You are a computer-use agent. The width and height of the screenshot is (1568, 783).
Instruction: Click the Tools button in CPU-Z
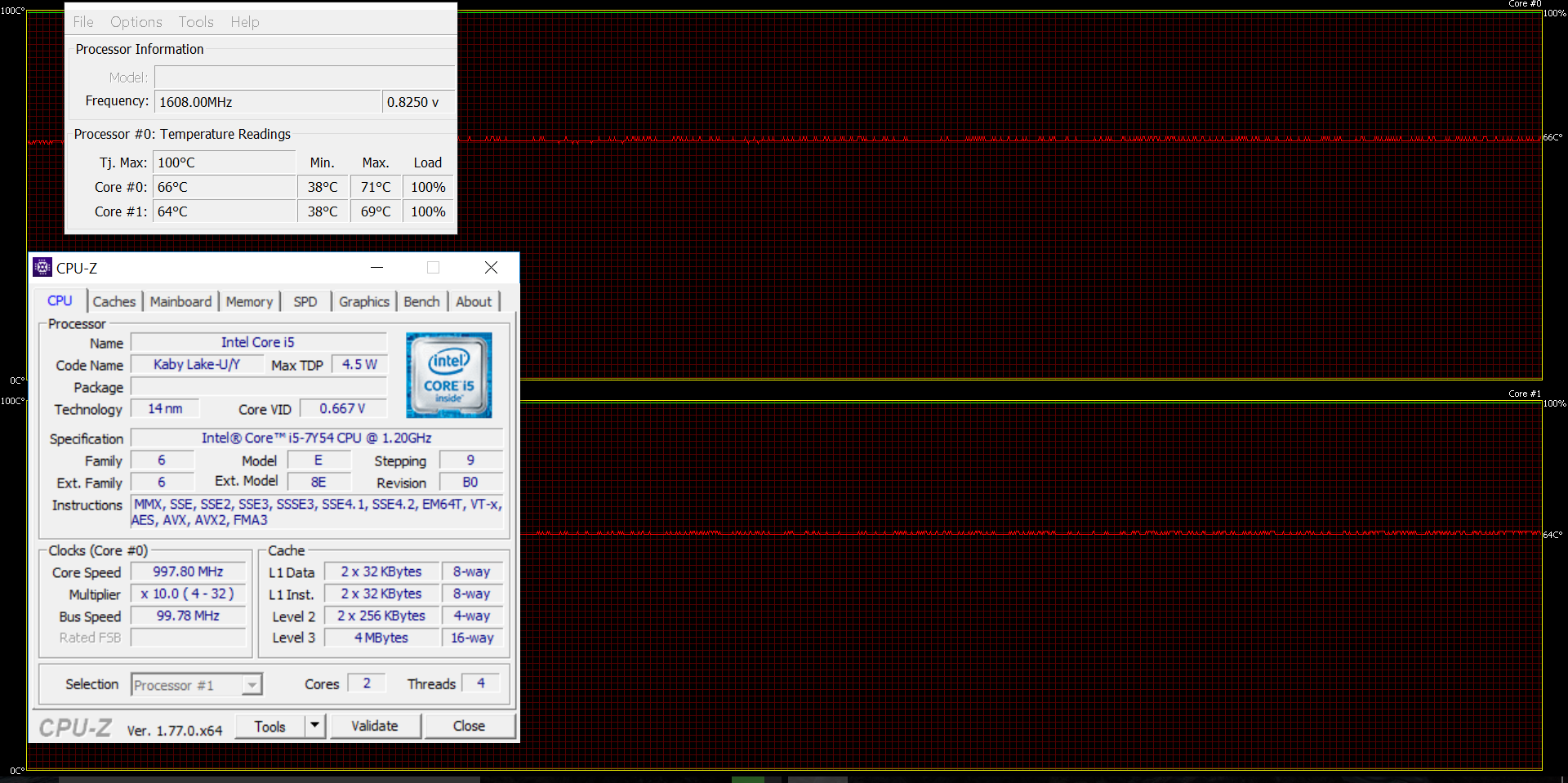(x=269, y=726)
